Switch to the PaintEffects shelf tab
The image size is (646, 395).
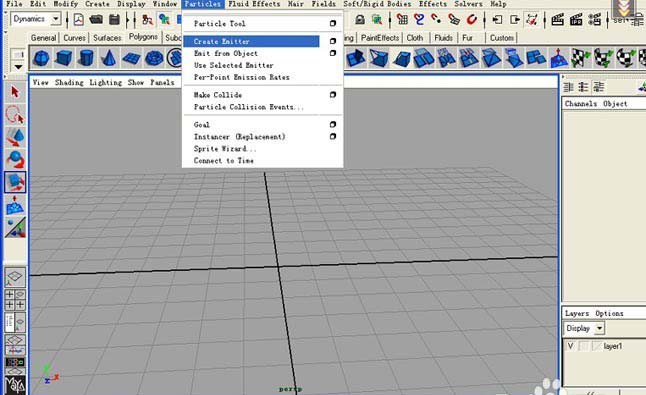(x=380, y=38)
